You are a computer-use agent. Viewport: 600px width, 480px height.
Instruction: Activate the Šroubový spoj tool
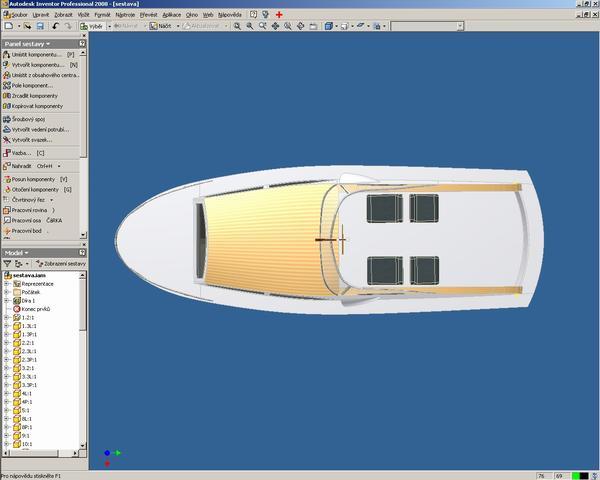coord(30,119)
